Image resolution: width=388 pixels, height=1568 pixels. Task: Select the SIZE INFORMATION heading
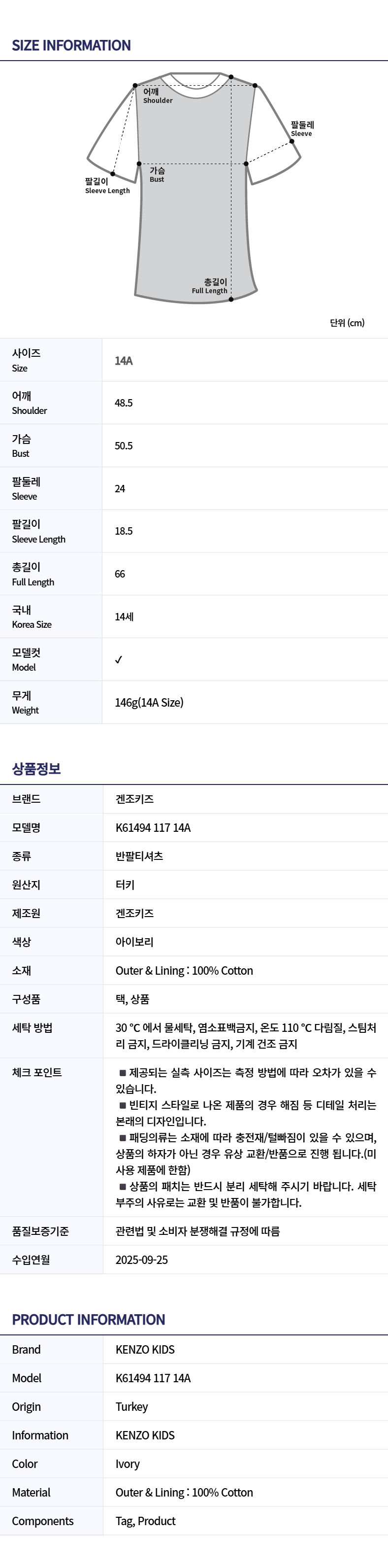[71, 45]
